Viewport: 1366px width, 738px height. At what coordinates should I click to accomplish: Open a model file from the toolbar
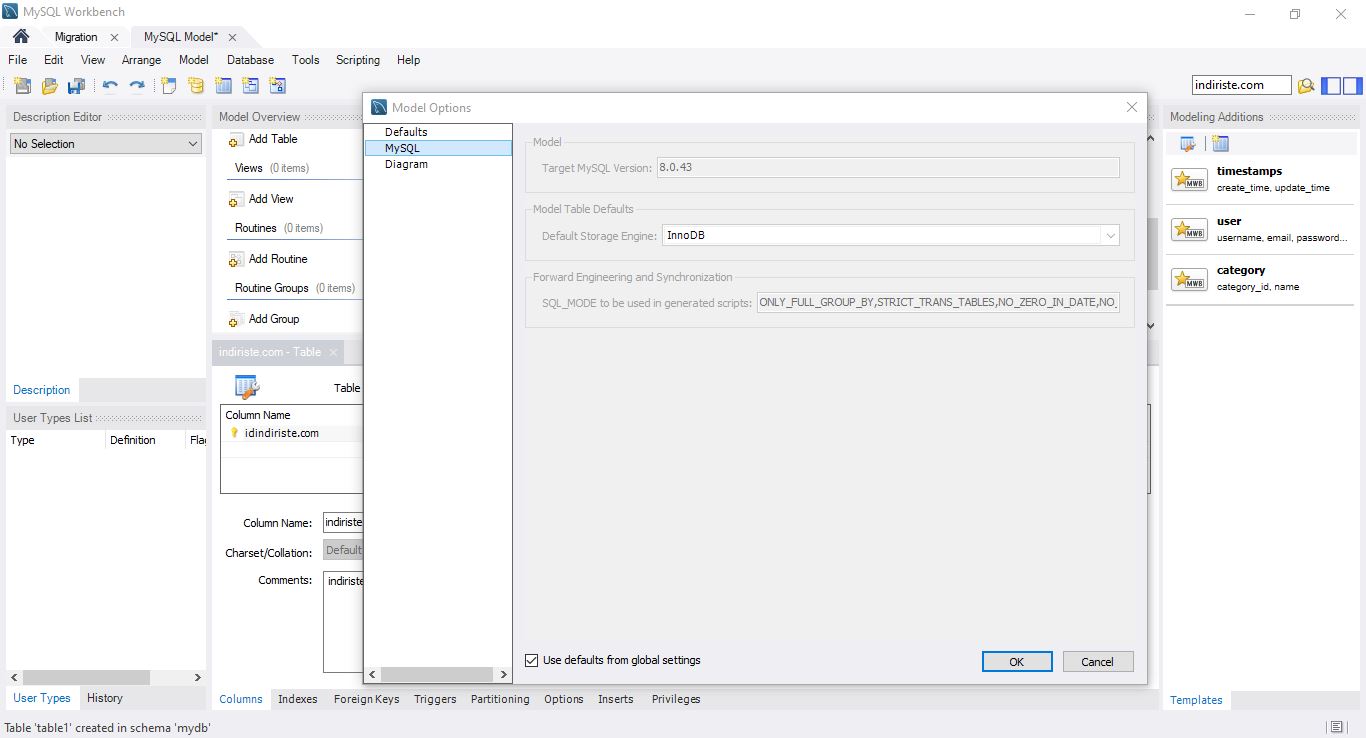(x=49, y=86)
